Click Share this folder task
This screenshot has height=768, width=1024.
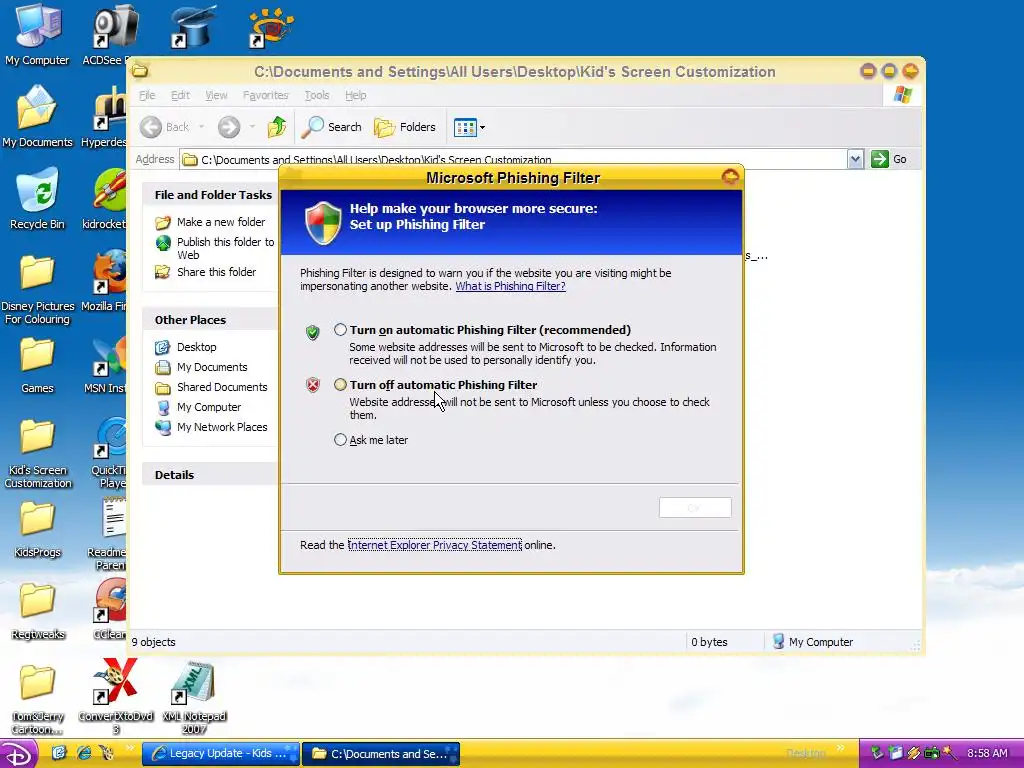(216, 272)
